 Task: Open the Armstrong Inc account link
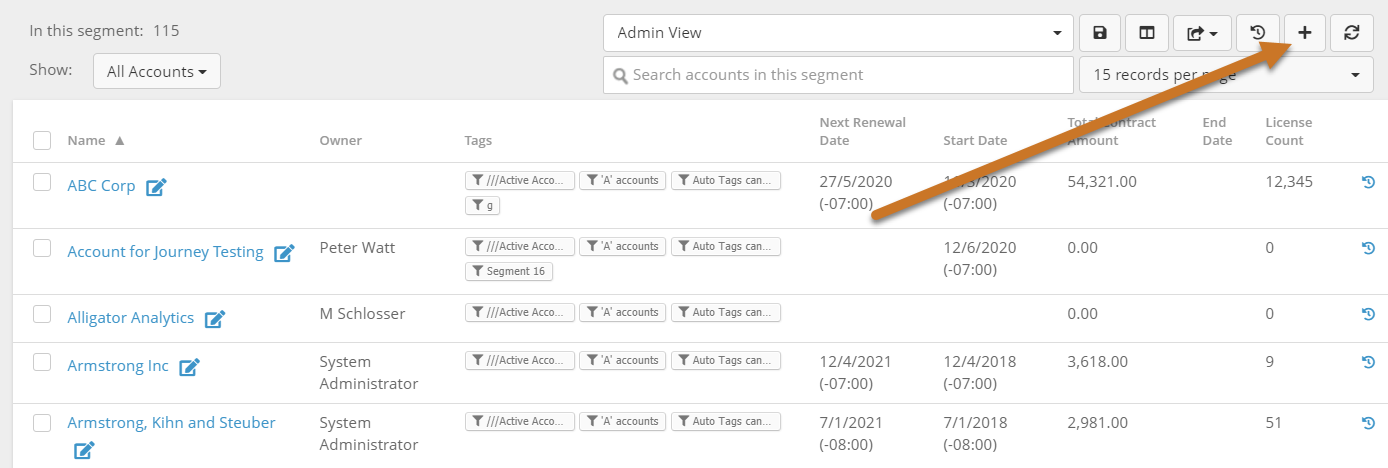click(118, 366)
